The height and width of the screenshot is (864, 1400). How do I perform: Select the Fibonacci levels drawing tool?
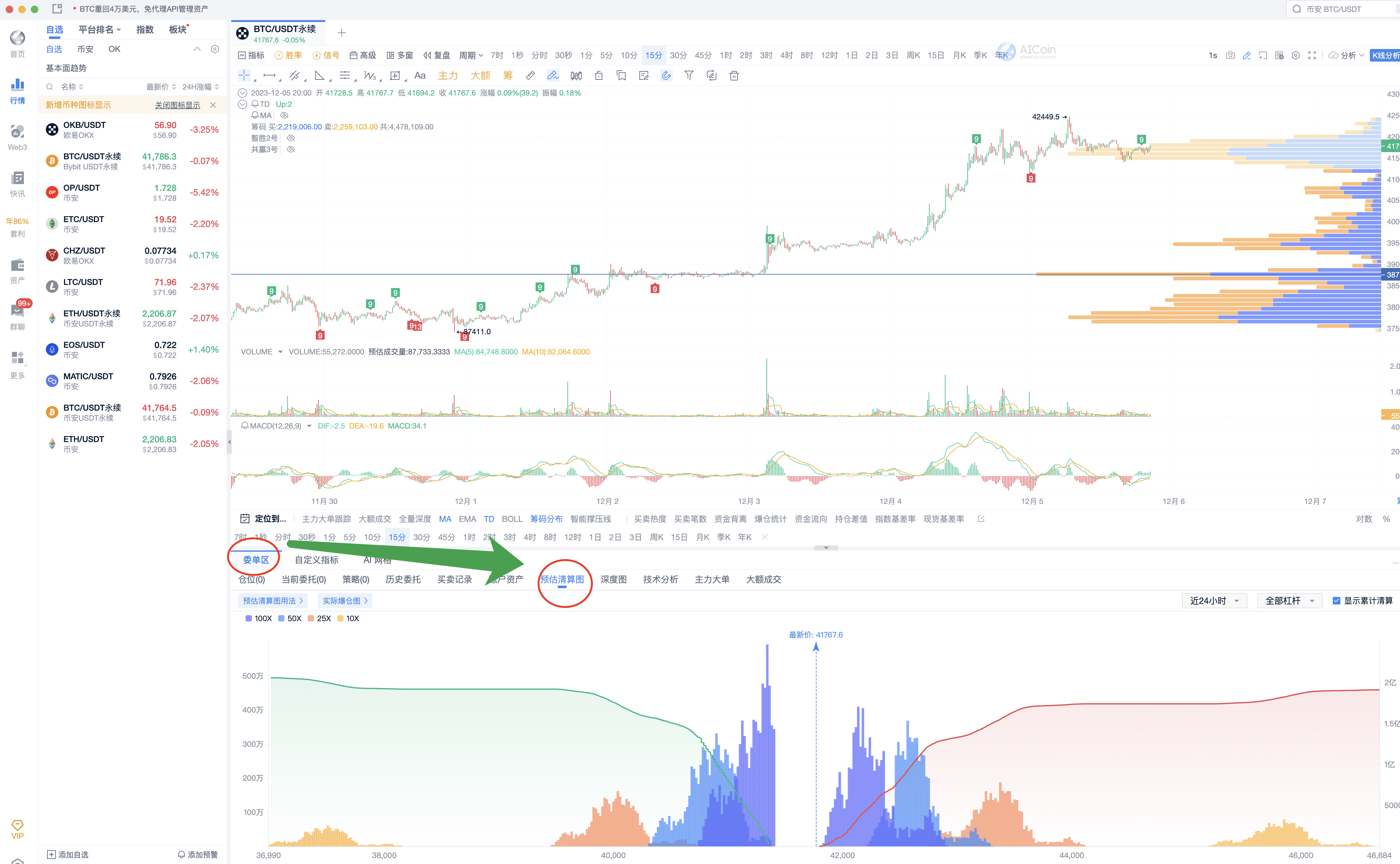(x=345, y=75)
